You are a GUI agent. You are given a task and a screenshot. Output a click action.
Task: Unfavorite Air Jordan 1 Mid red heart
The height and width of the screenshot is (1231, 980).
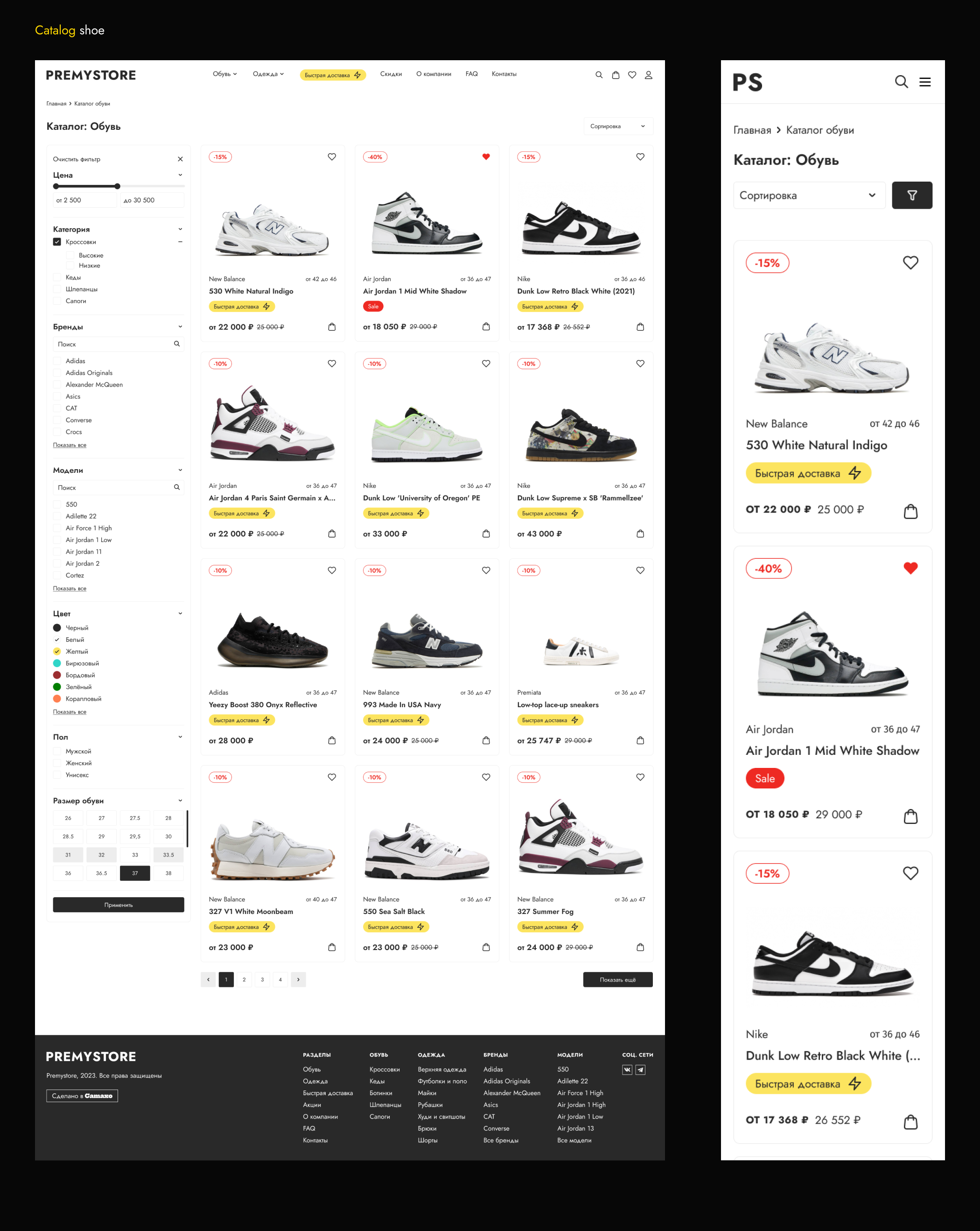coord(486,156)
